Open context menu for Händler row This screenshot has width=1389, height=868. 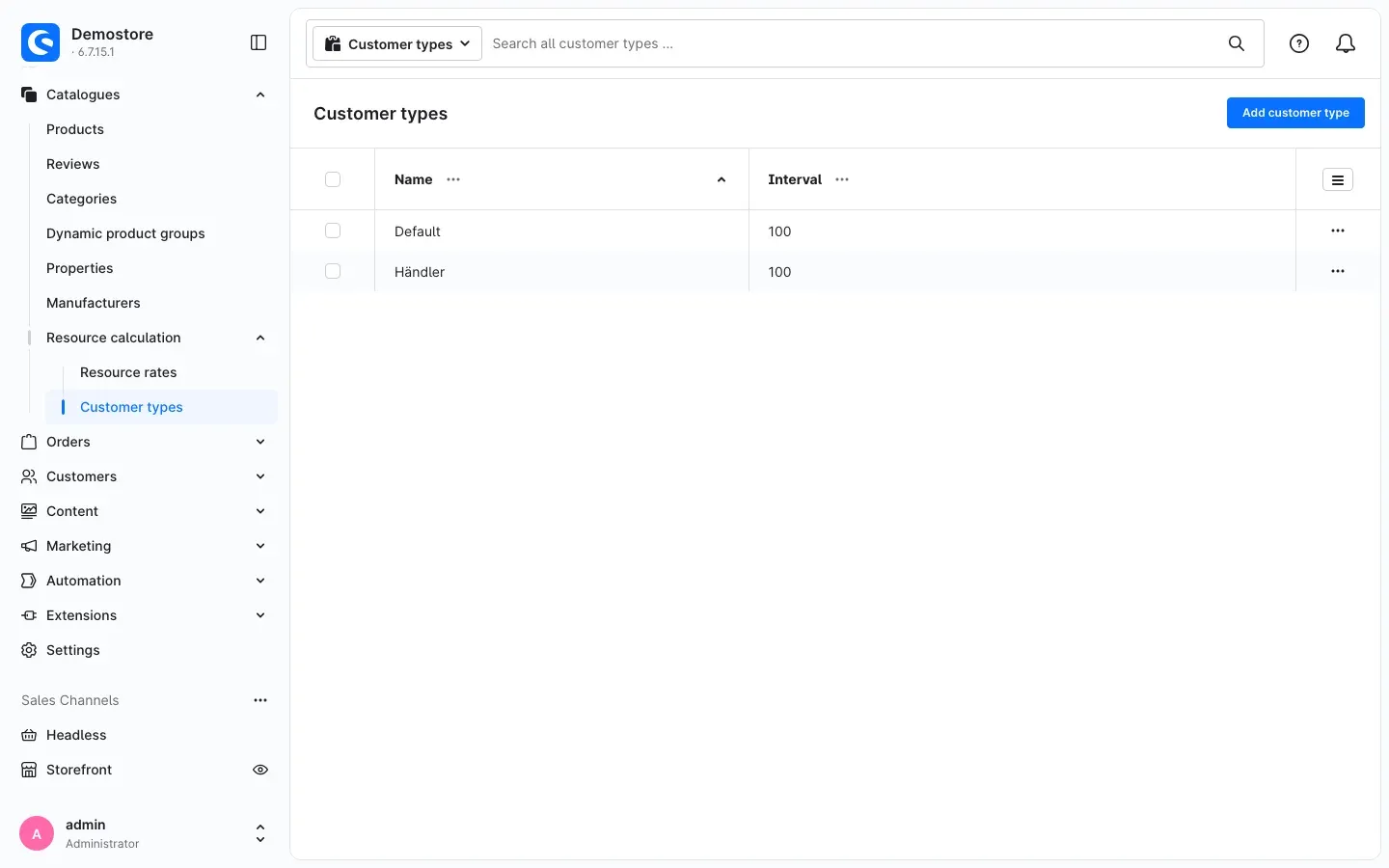[x=1338, y=271]
